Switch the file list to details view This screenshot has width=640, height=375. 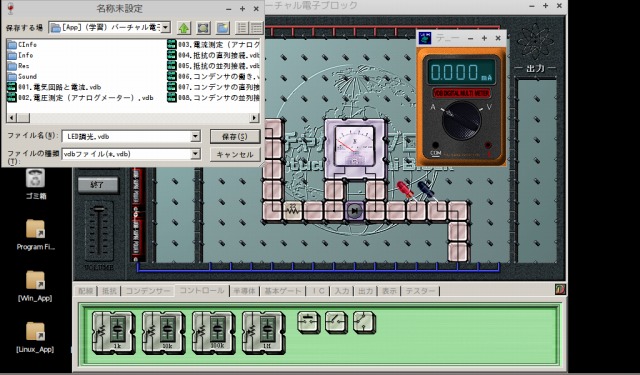pos(256,28)
